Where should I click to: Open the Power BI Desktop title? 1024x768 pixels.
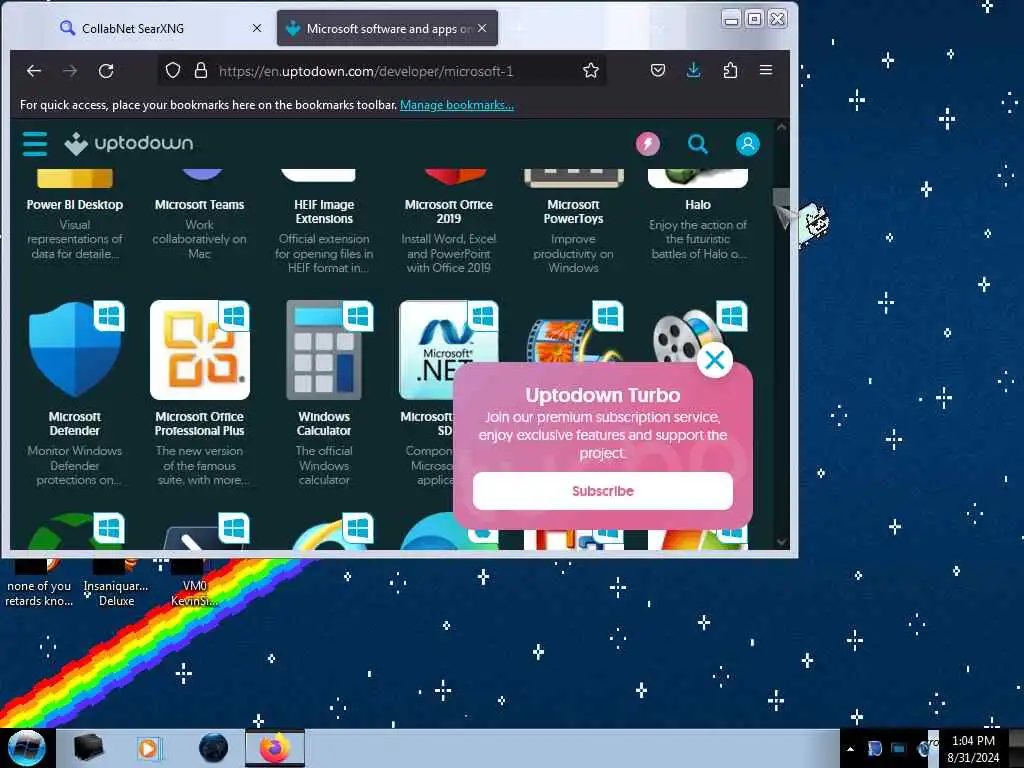click(74, 204)
